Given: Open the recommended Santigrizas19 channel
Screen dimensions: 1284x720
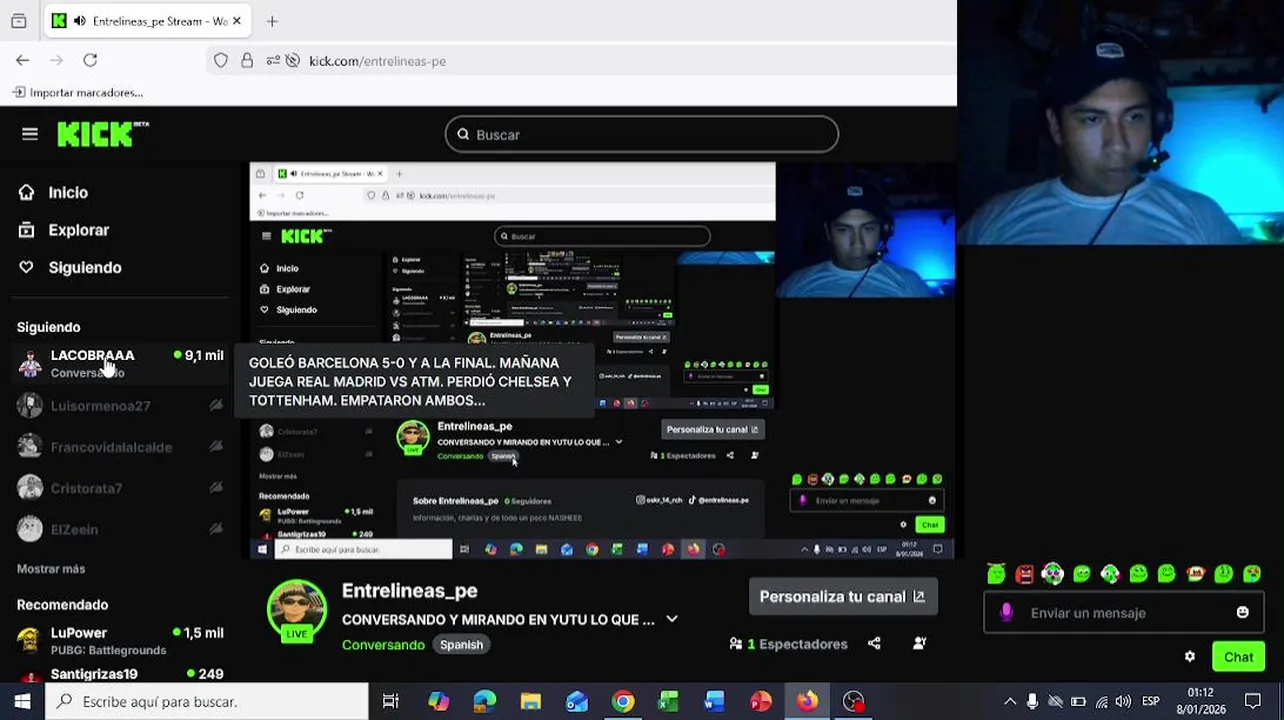Looking at the screenshot, I should [120, 674].
